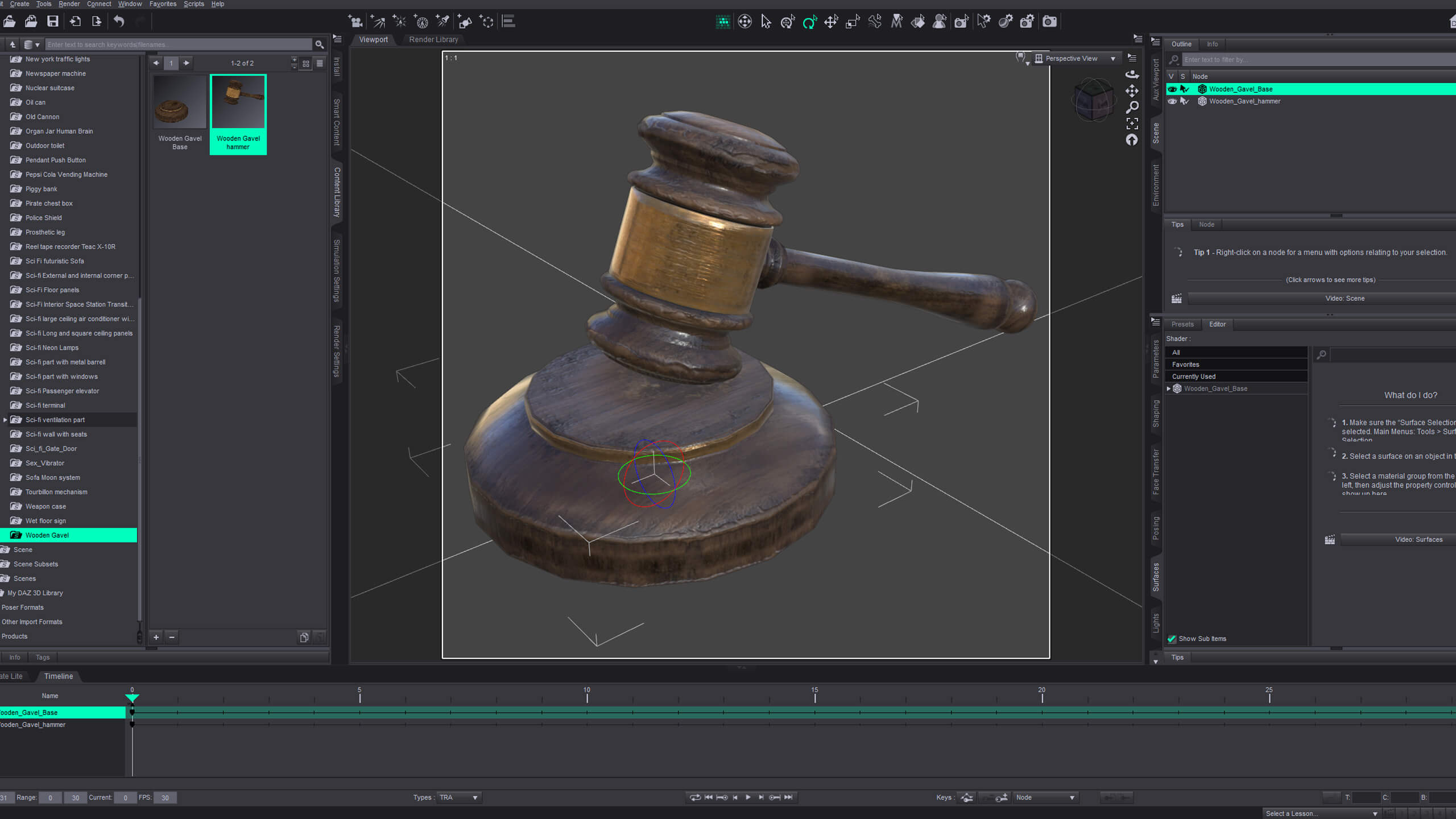Viewport: 1456px width, 819px height.
Task: Select the Node Selection arrow tool
Action: (766, 22)
